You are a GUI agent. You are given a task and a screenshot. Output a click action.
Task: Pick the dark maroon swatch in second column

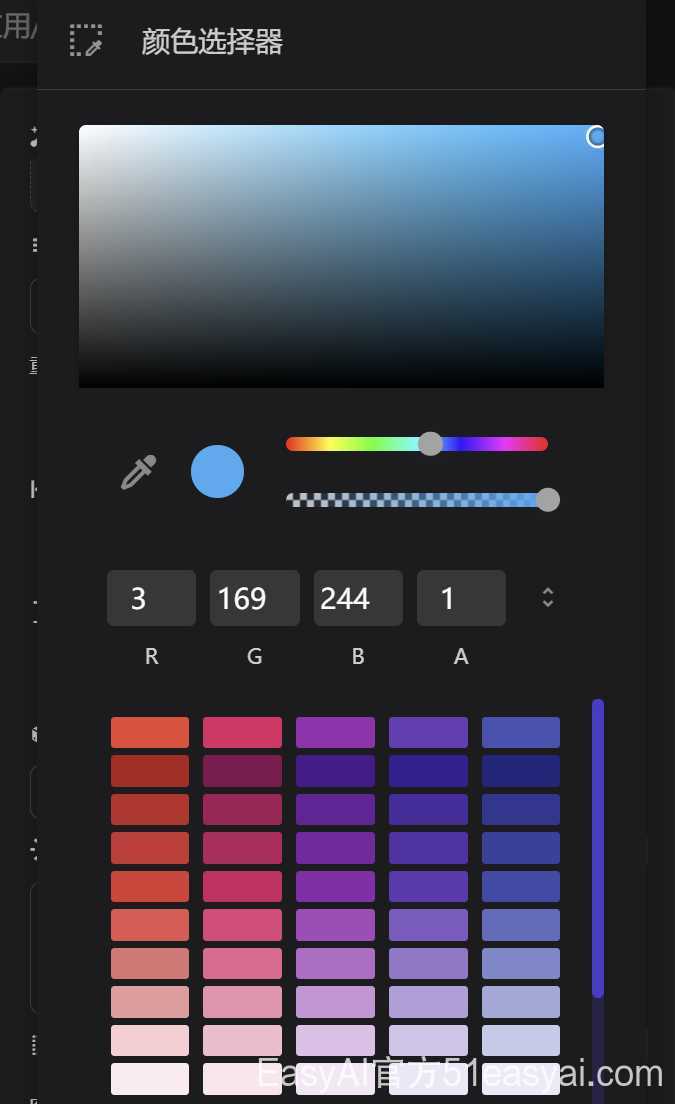pos(242,771)
